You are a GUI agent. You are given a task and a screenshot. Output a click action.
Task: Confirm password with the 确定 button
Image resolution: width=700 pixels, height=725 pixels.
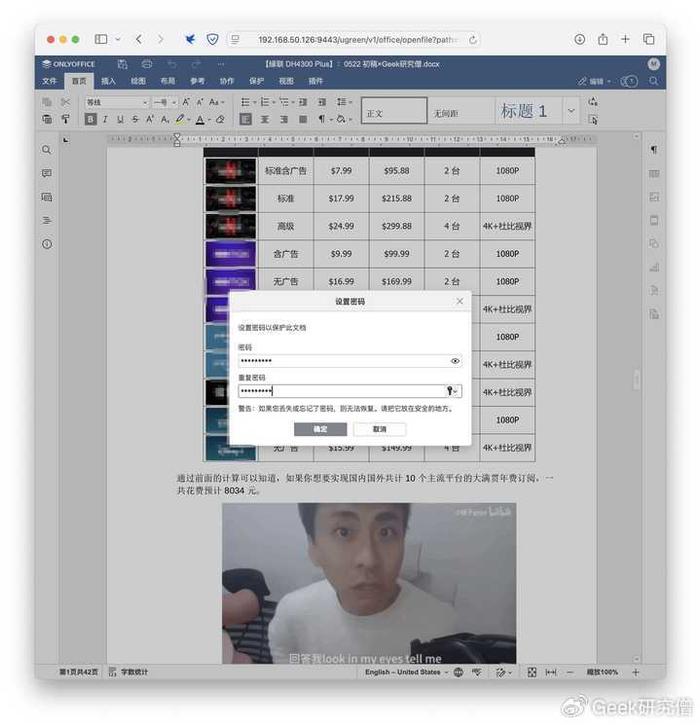click(x=320, y=429)
